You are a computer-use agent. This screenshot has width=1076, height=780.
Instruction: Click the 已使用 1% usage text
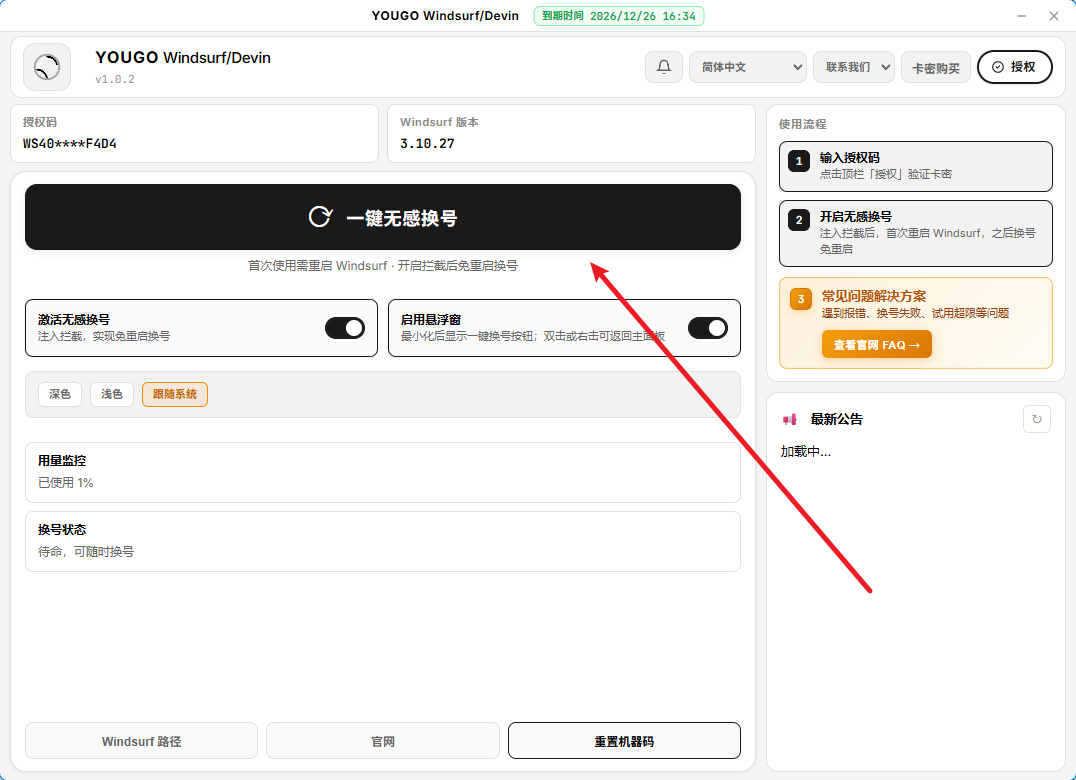point(66,482)
